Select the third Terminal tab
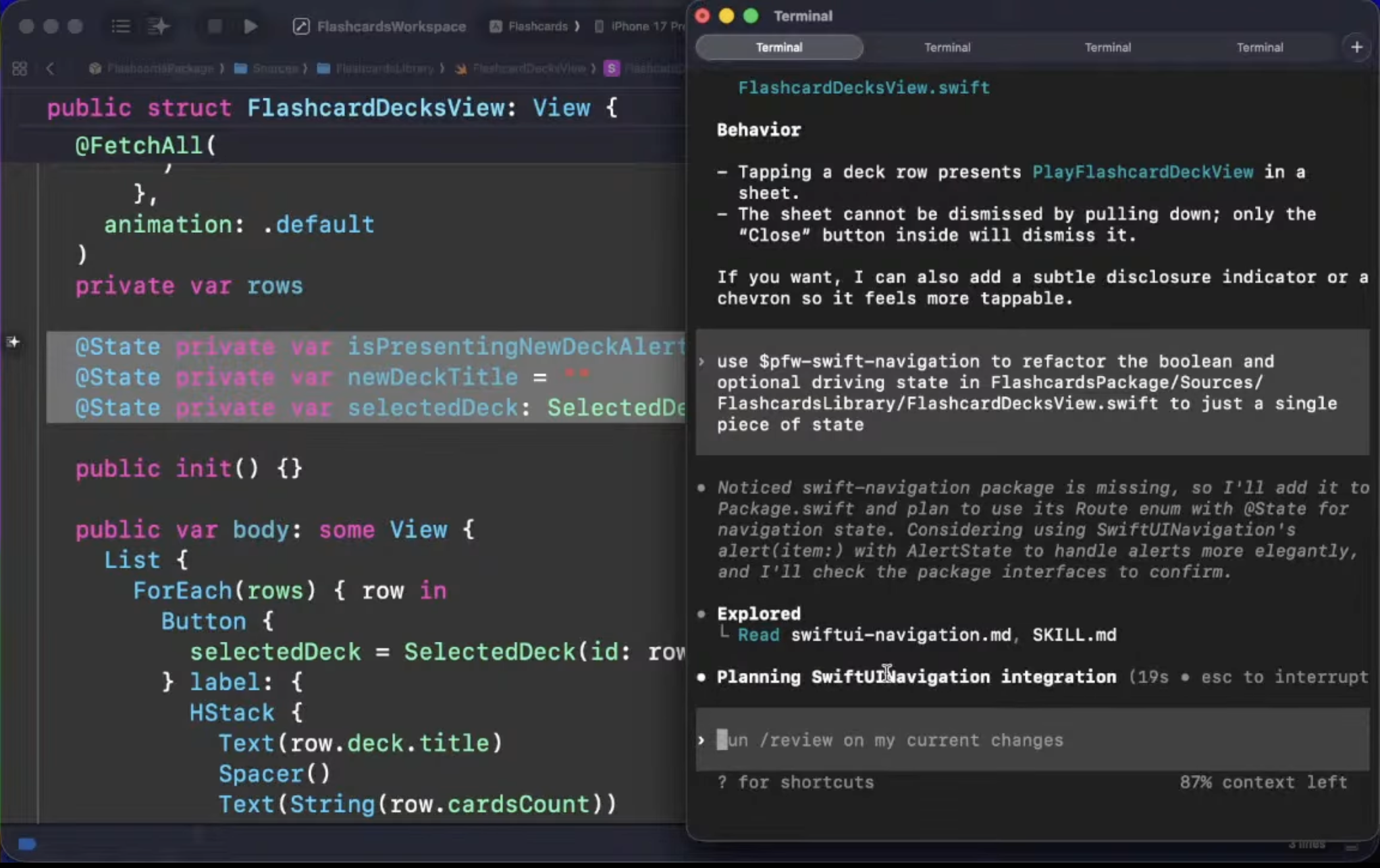 tap(1107, 47)
